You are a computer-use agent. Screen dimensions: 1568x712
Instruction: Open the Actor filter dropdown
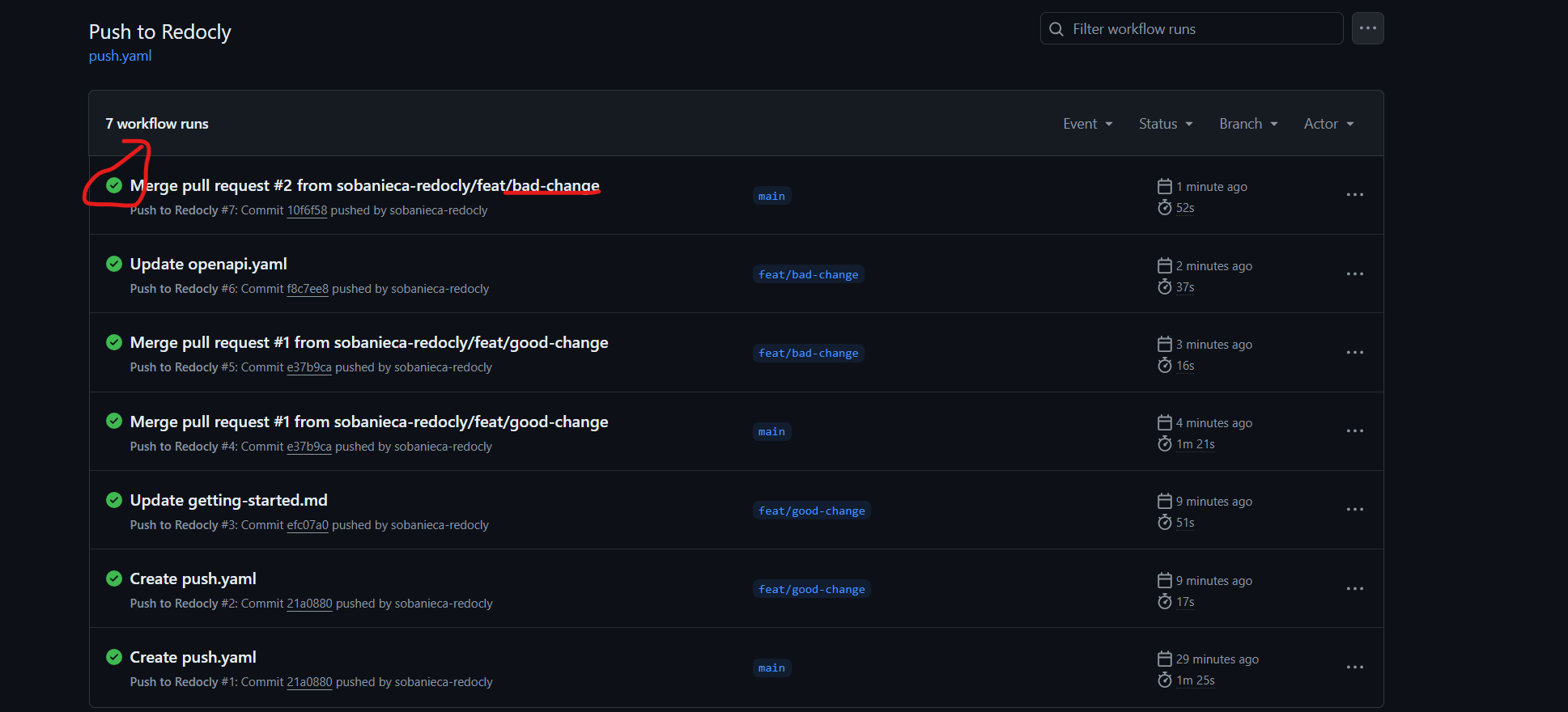1328,124
